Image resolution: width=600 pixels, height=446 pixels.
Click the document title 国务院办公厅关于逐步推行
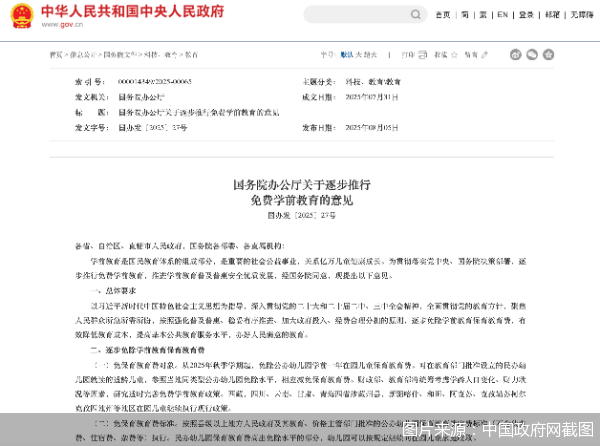300,184
